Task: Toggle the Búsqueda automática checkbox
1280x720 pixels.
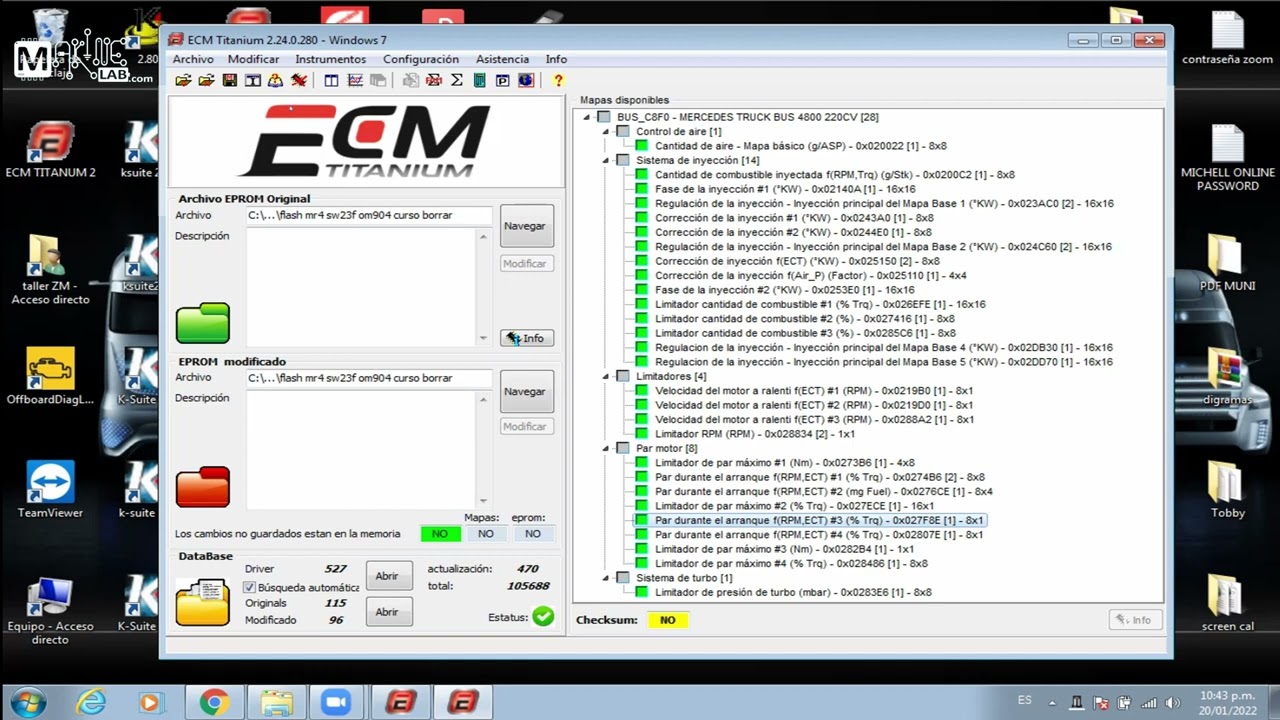Action: [250, 587]
